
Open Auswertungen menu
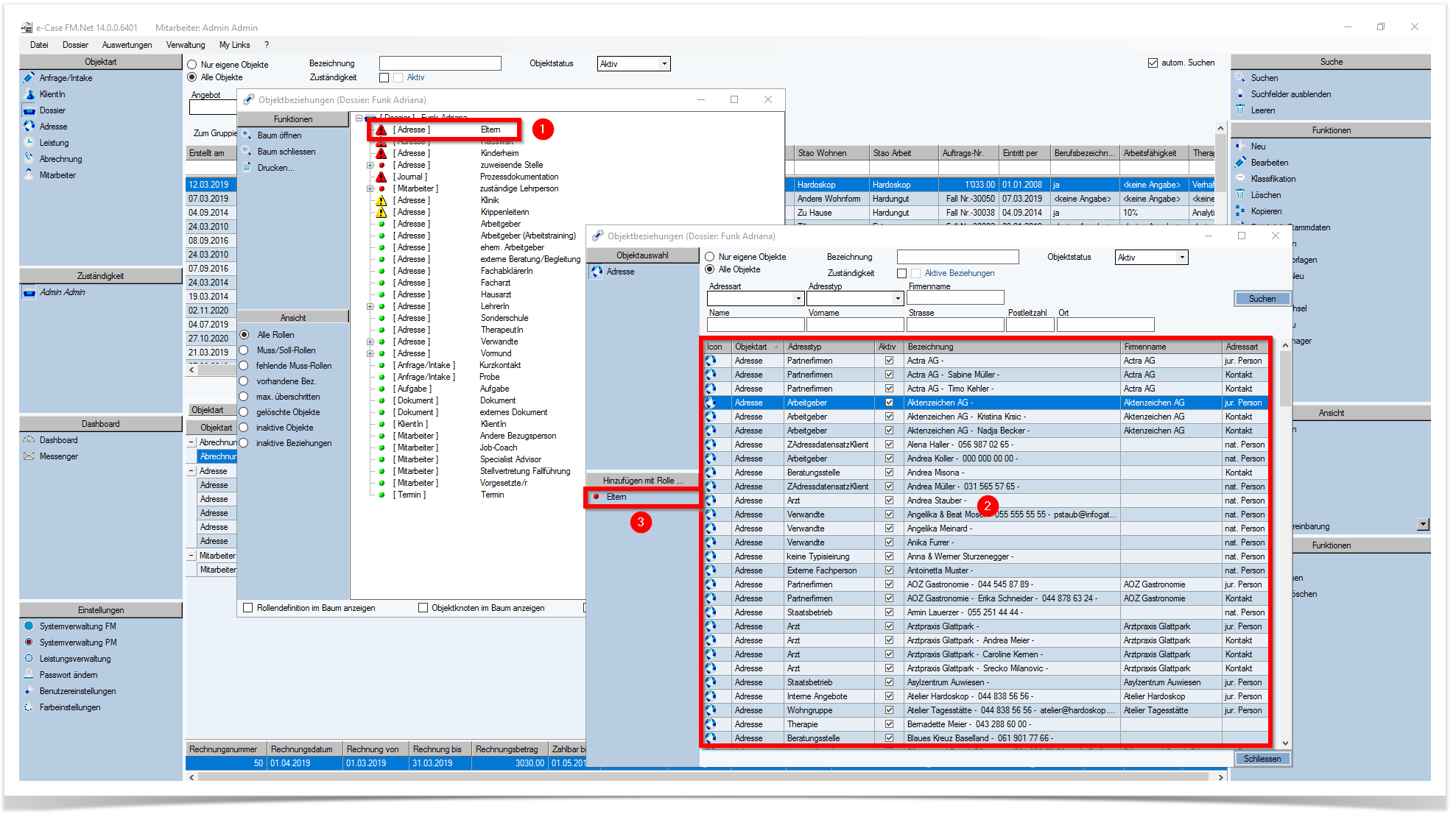(127, 45)
